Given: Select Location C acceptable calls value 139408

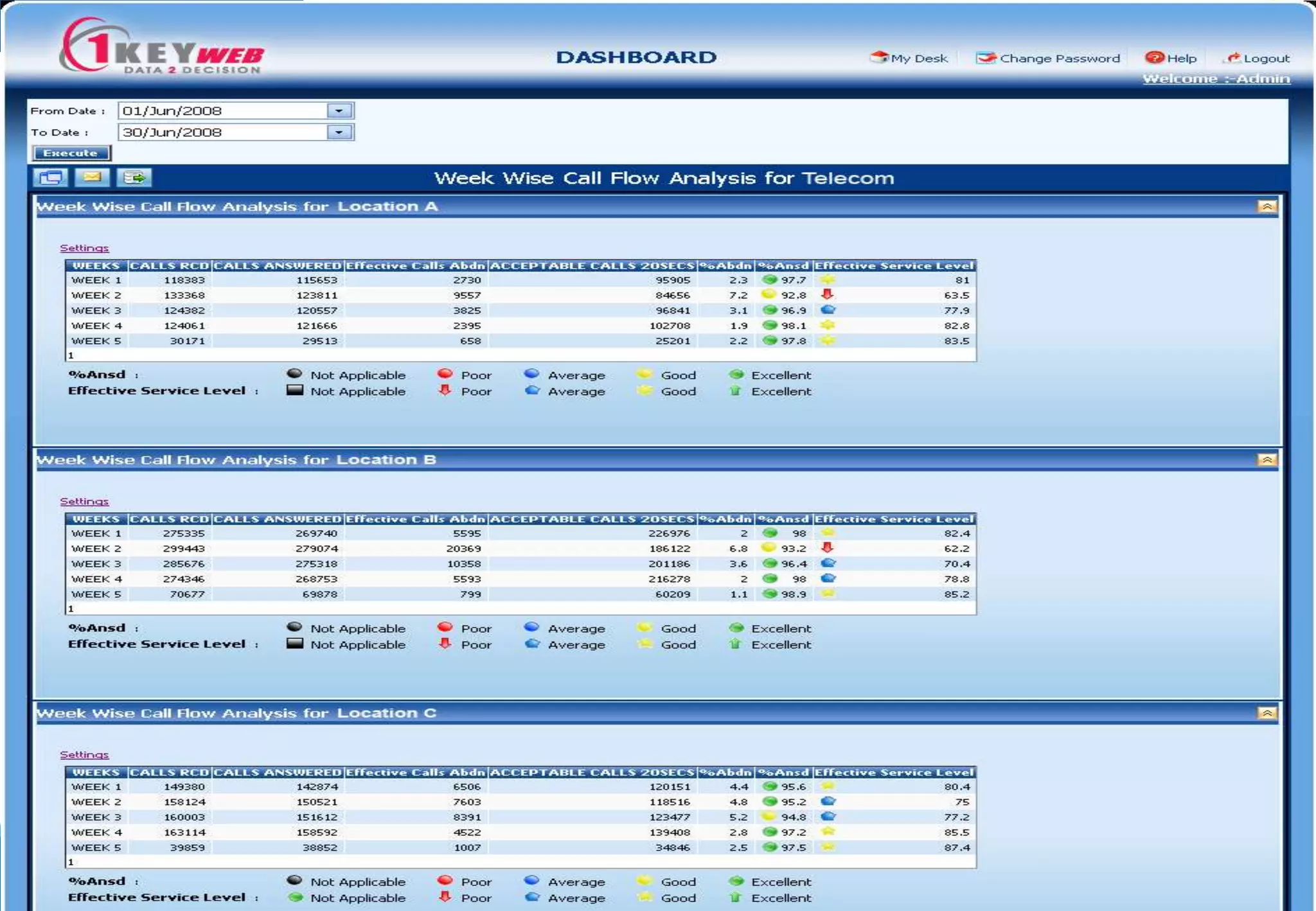Looking at the screenshot, I should pos(670,833).
